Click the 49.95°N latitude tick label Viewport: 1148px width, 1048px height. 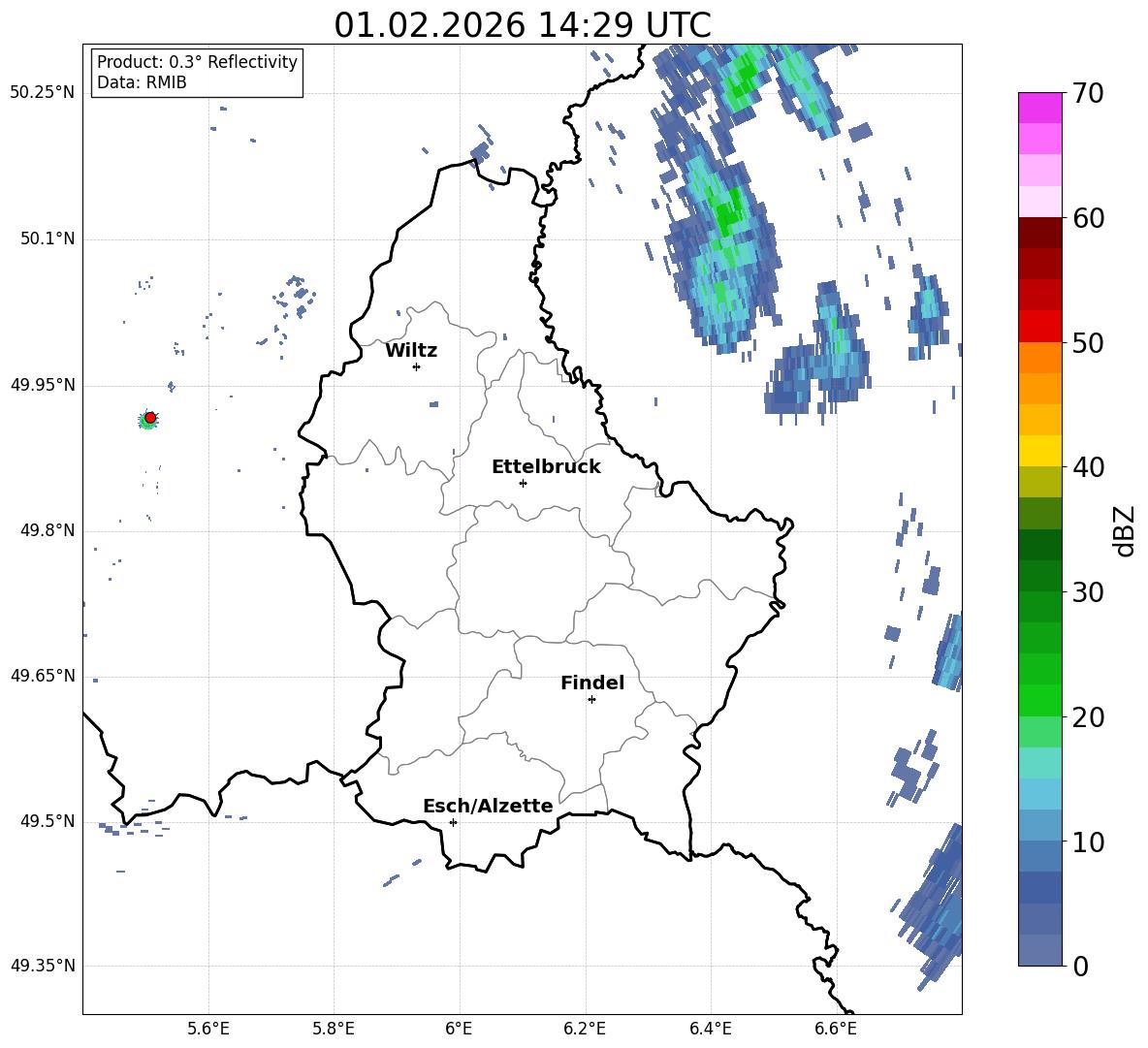[43, 385]
